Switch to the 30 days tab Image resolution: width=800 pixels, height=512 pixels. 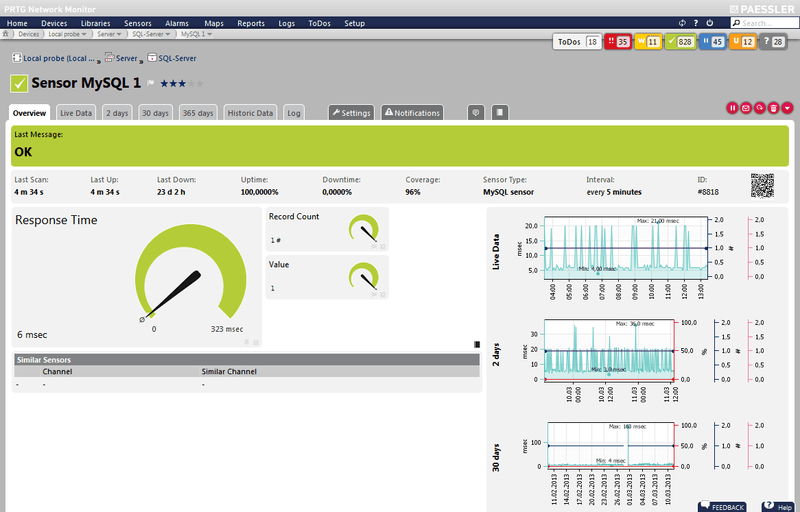click(155, 113)
